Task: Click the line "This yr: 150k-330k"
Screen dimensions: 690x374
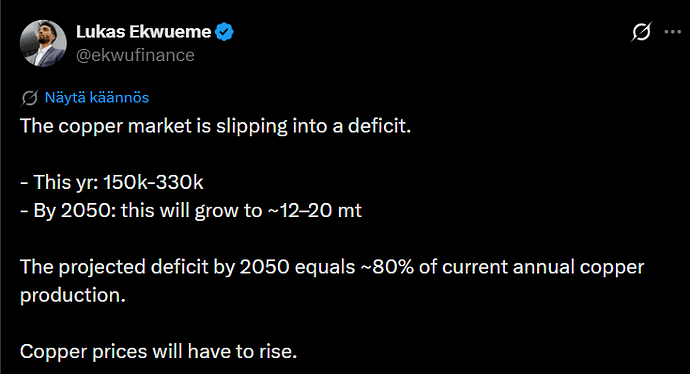Action: (x=112, y=182)
